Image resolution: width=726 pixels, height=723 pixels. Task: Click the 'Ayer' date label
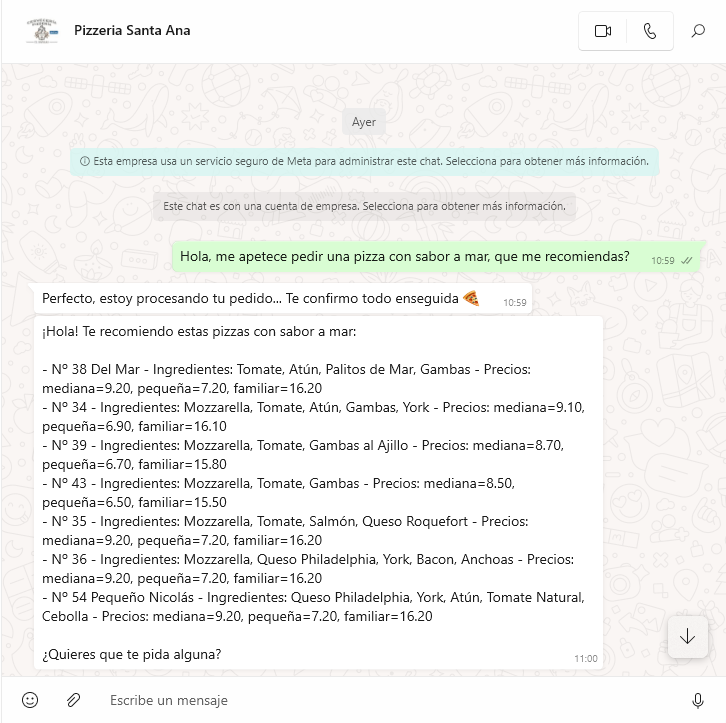click(364, 122)
